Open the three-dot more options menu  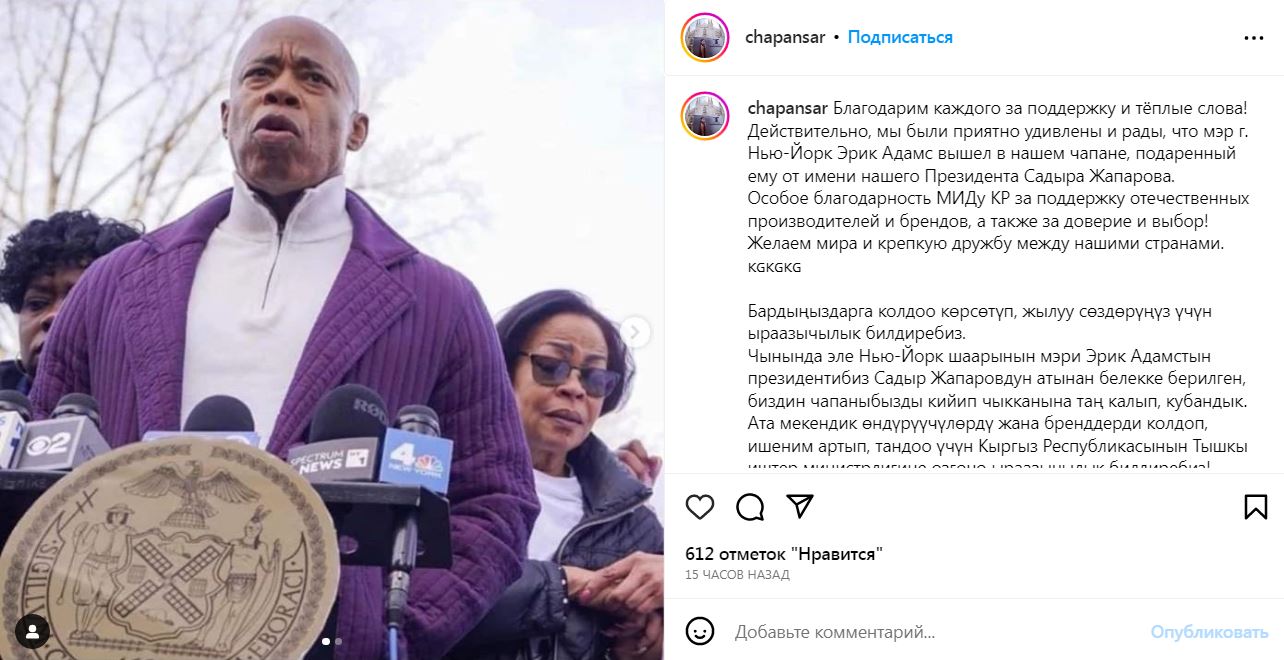(x=1254, y=38)
